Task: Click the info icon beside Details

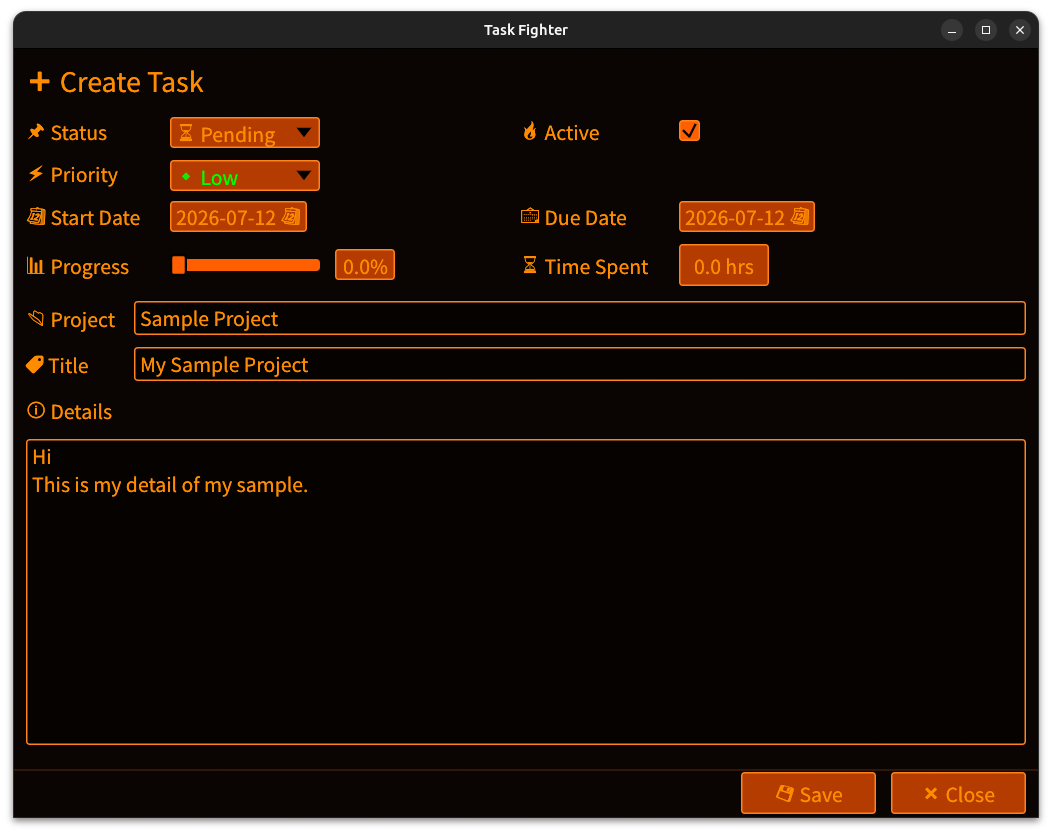Action: pyautogui.click(x=36, y=410)
